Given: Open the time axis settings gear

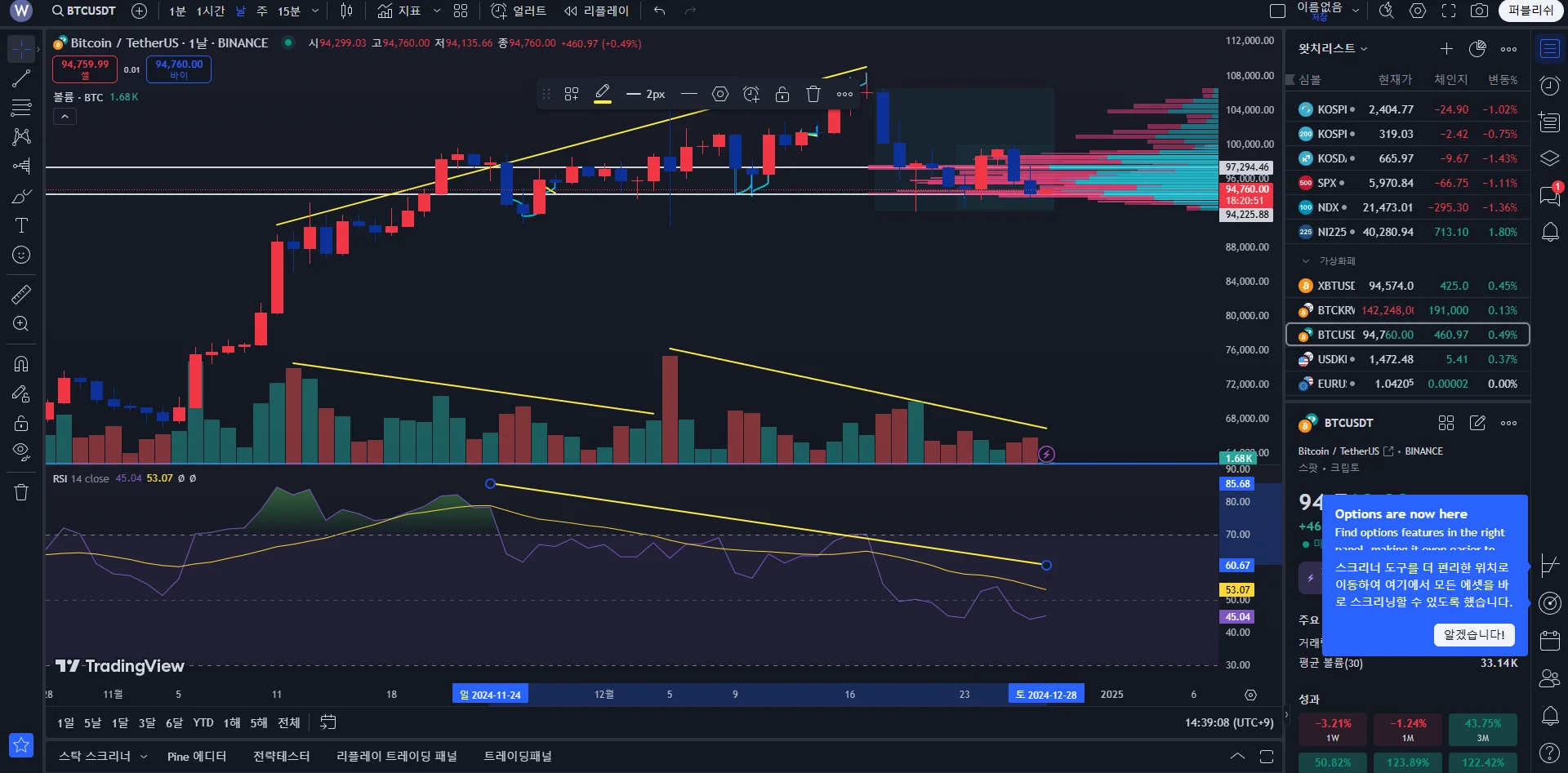Looking at the screenshot, I should click(x=1250, y=695).
